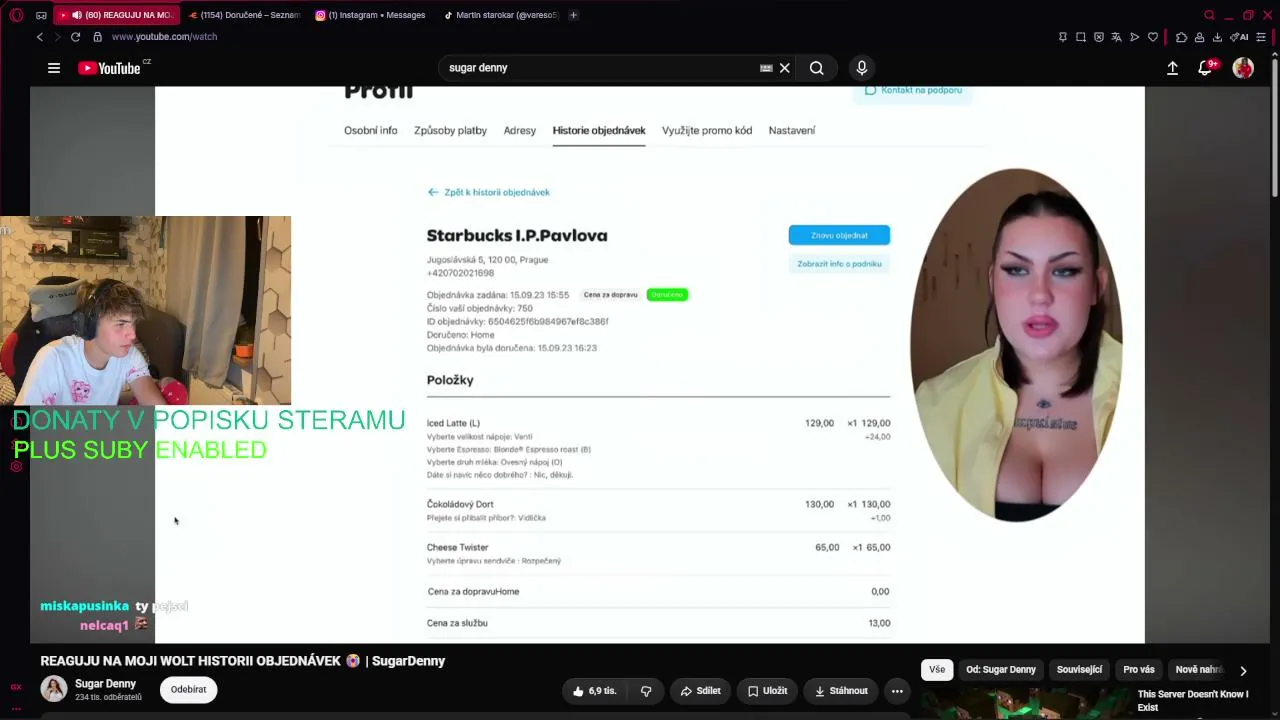Select the Vše filter chip
The width and height of the screenshot is (1280, 720).
(937, 670)
